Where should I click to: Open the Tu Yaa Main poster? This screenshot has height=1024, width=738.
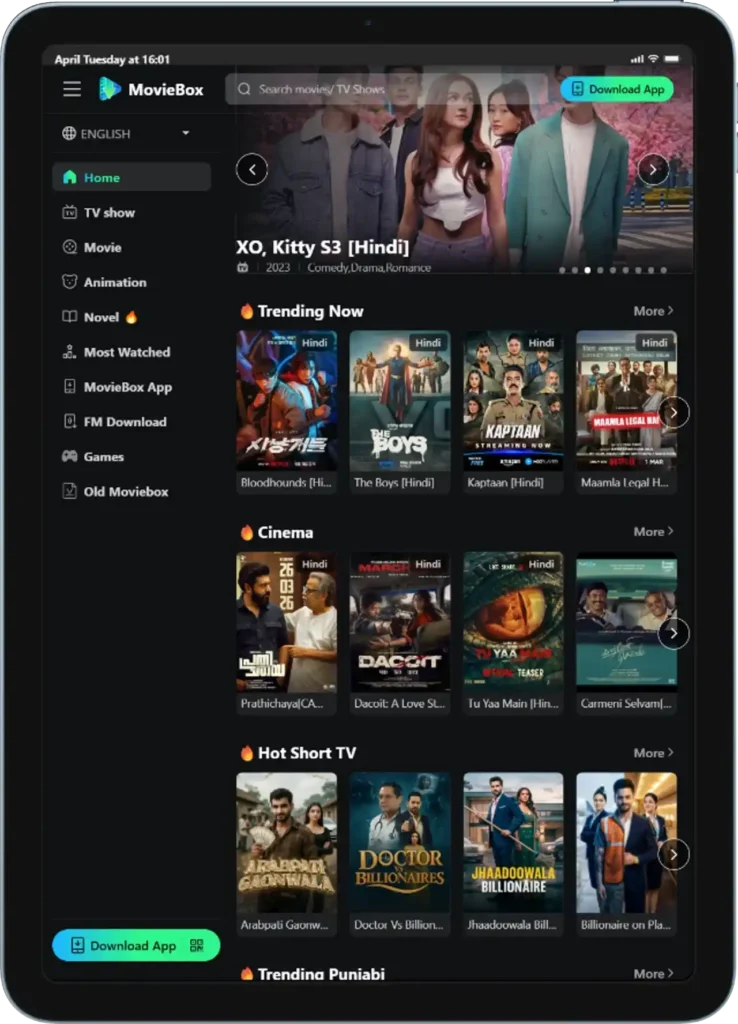click(513, 622)
